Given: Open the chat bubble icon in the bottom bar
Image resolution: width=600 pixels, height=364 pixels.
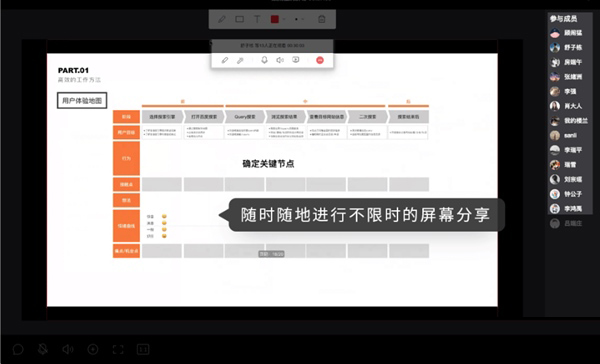Looking at the screenshot, I should [18, 349].
